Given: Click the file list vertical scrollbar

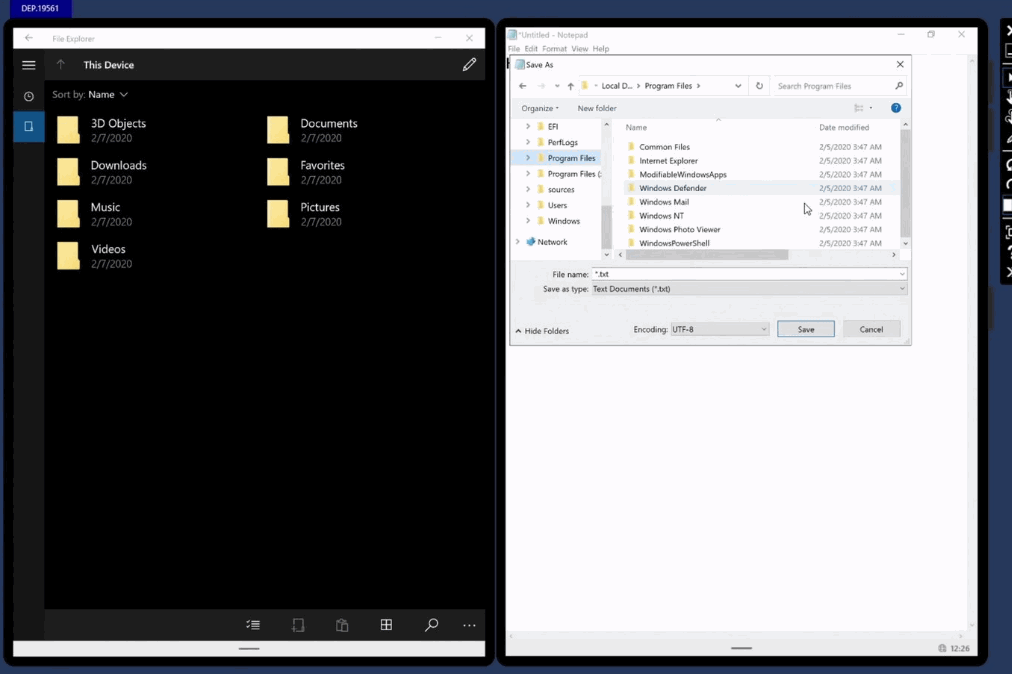Looking at the screenshot, I should click(906, 183).
